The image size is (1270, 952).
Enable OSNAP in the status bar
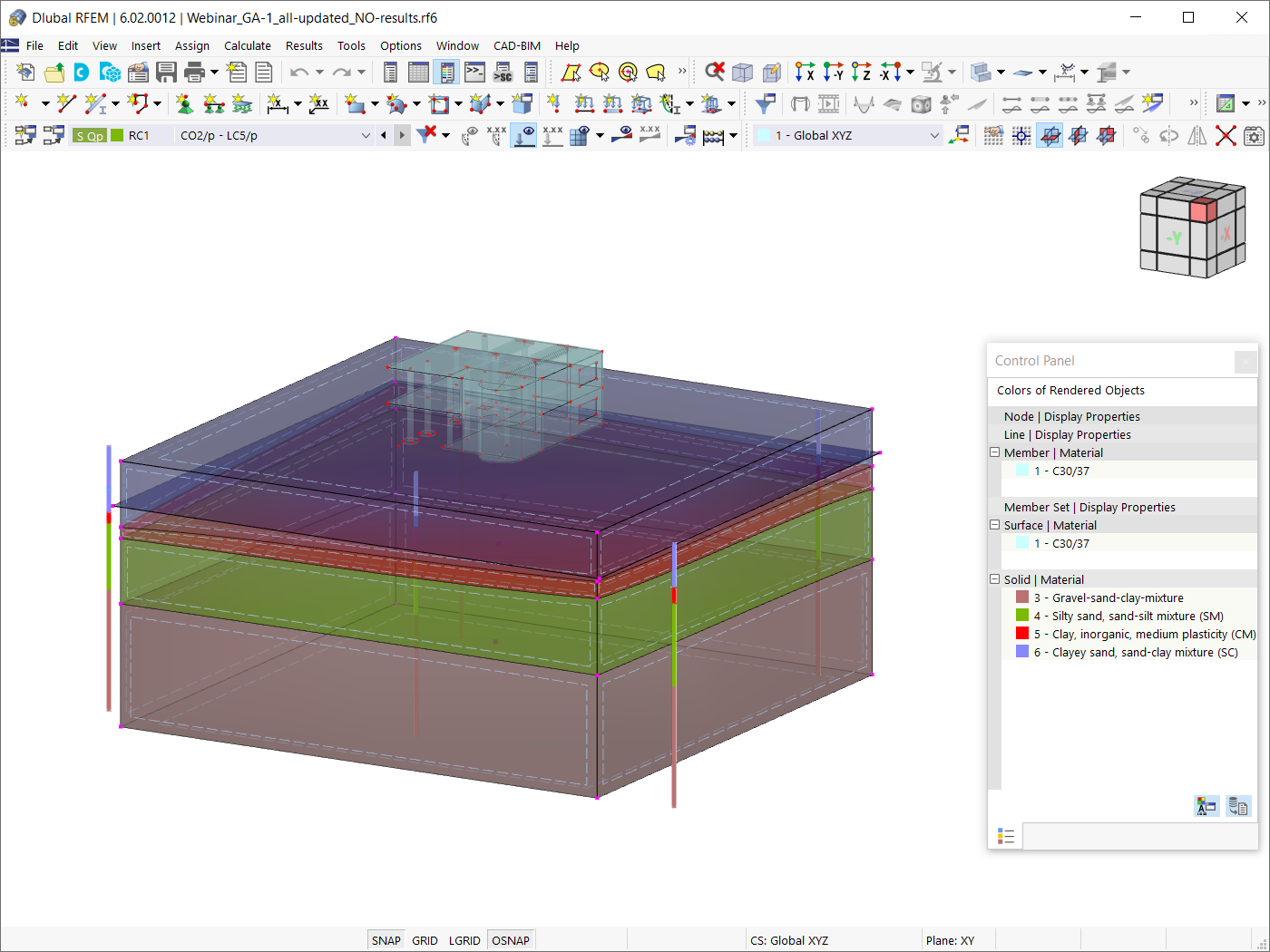click(x=511, y=940)
